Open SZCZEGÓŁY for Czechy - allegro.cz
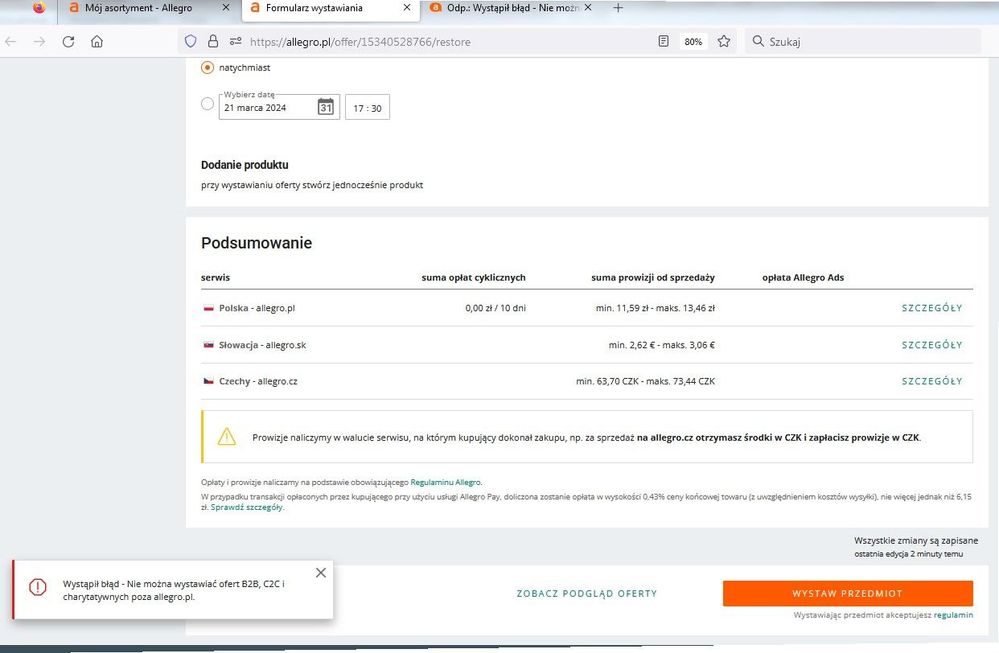The height and width of the screenshot is (653, 999). 931,382
